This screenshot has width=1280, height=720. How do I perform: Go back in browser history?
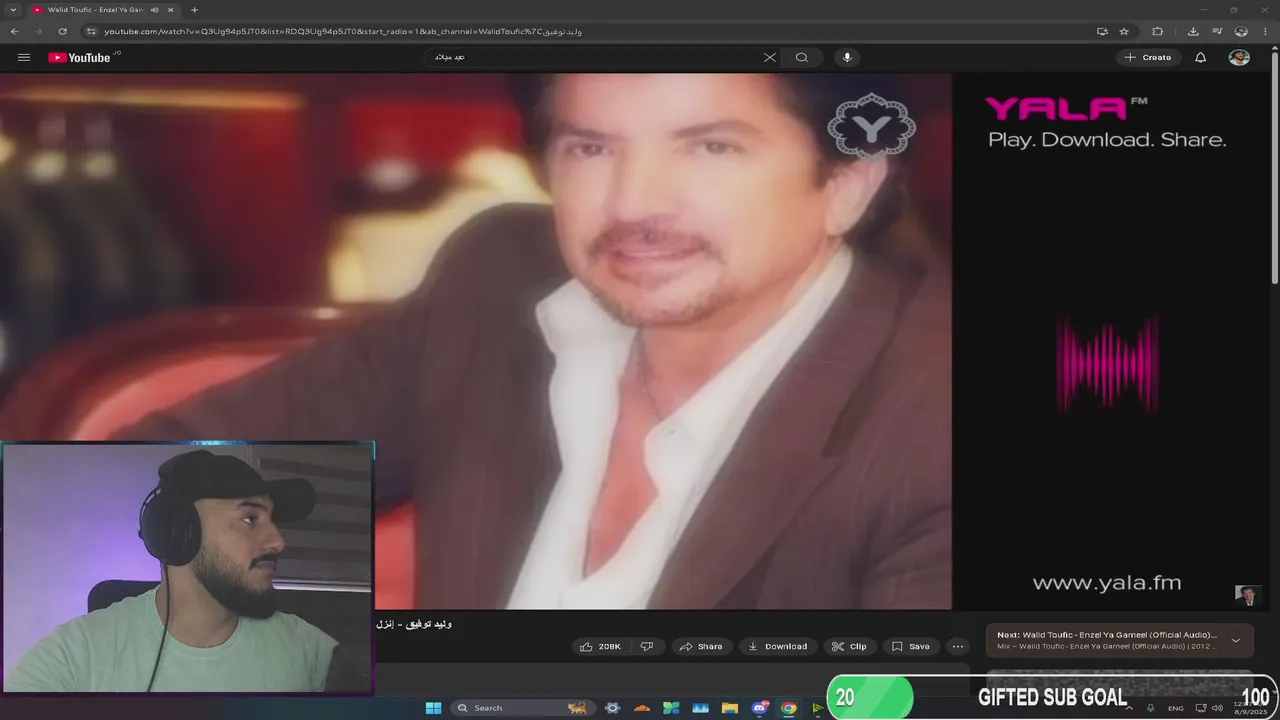tap(15, 31)
